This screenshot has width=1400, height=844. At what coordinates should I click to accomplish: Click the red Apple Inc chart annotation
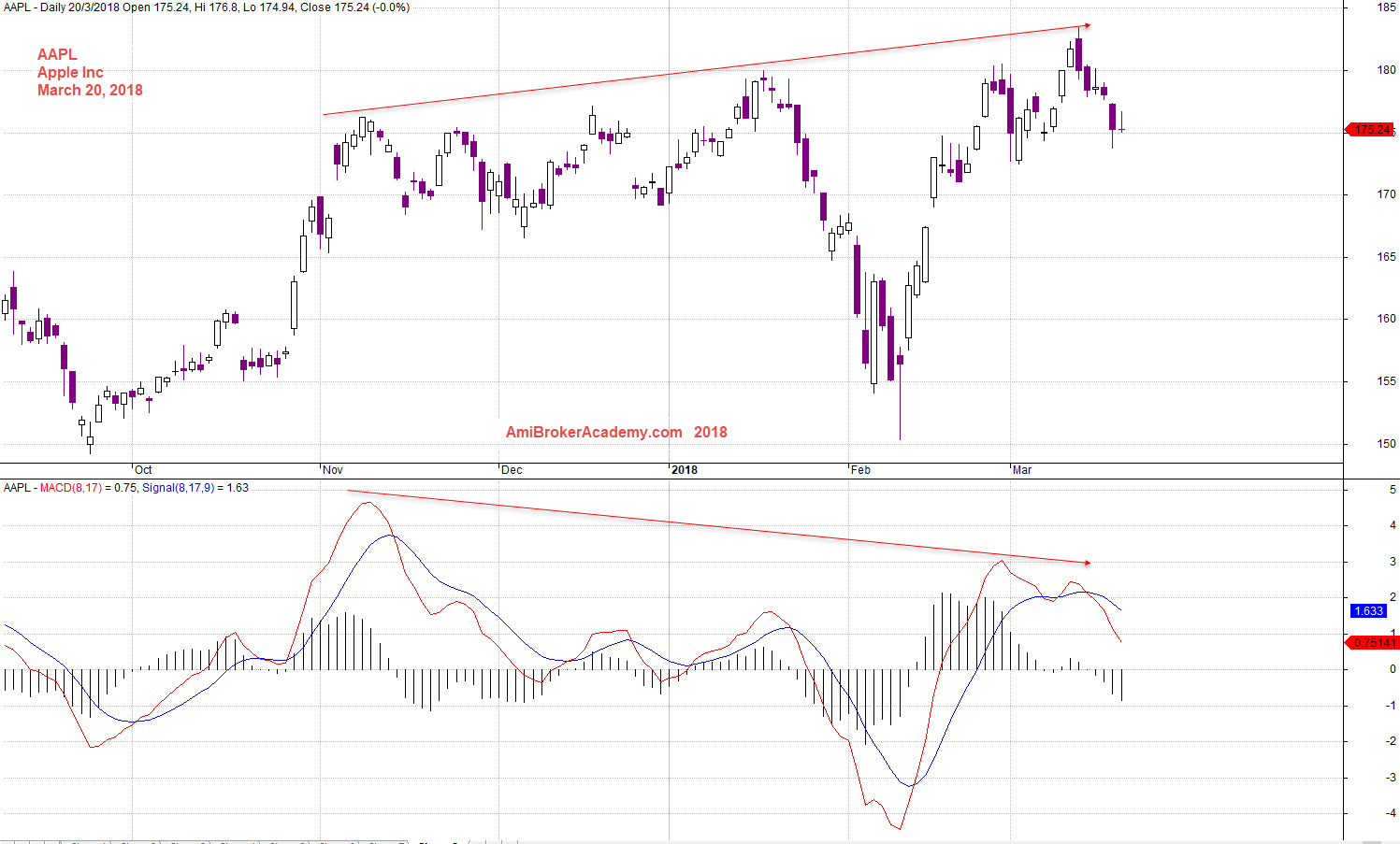70,73
